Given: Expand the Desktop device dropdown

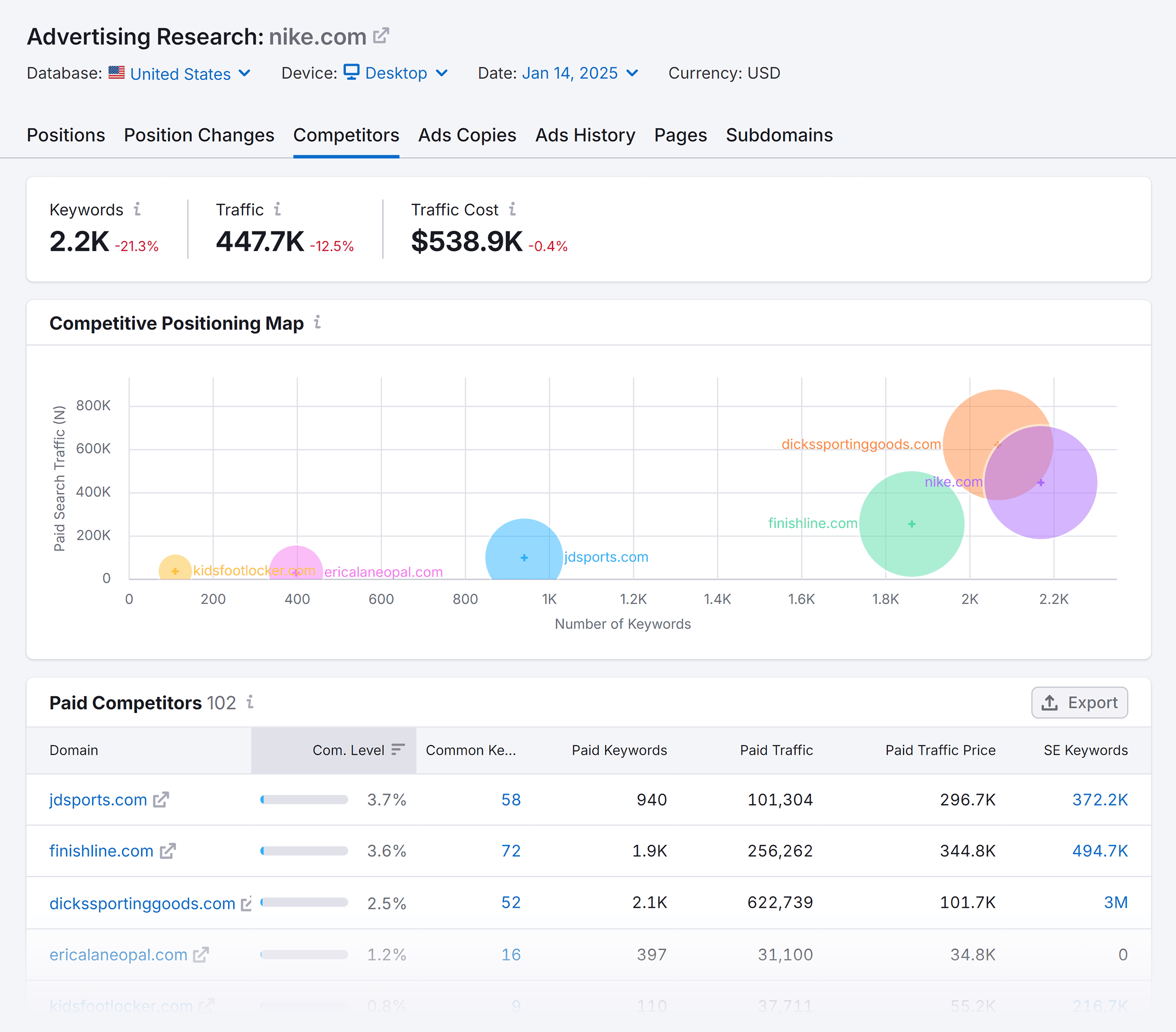Looking at the screenshot, I should coord(406,73).
